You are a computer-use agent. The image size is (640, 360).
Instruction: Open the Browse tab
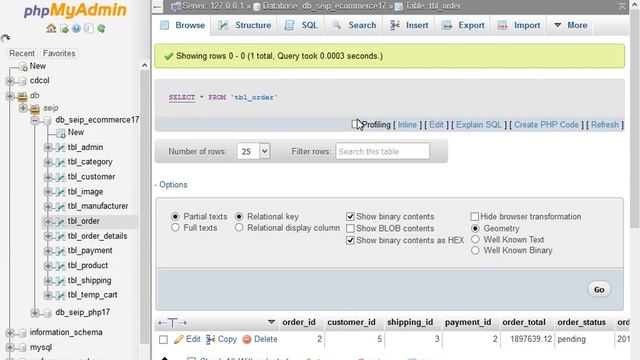[183, 25]
